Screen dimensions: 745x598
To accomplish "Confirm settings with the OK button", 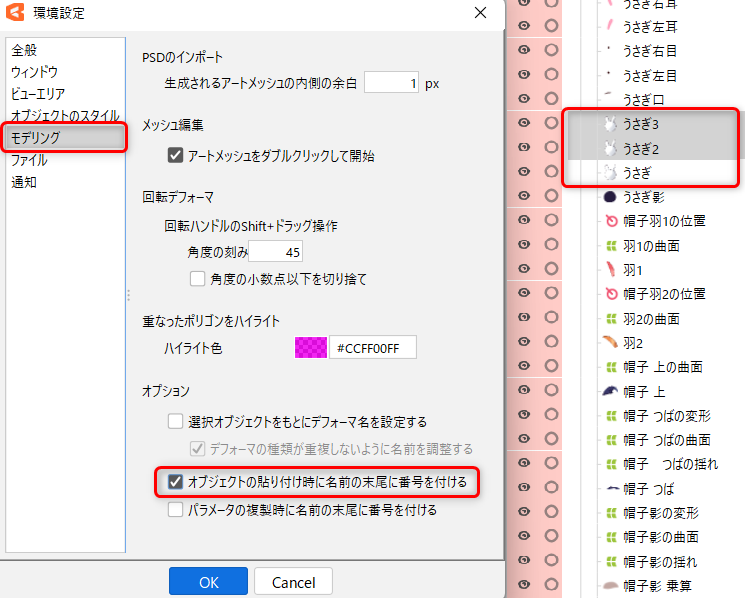I will click(208, 582).
